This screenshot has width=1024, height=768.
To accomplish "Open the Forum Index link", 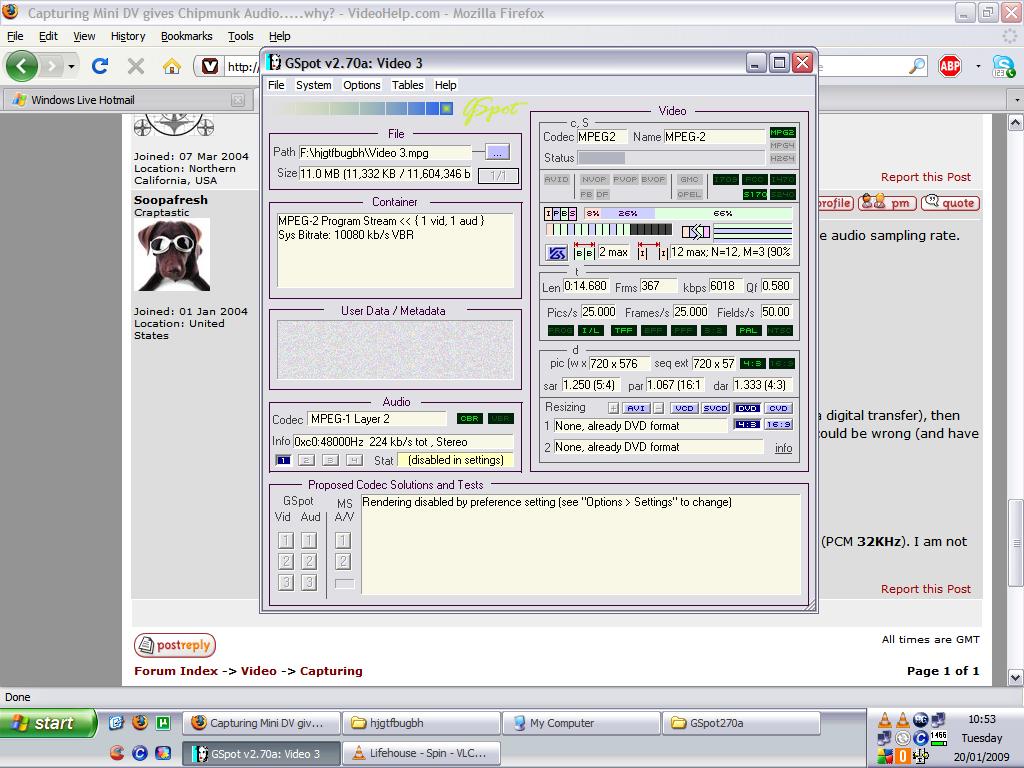I will 176,671.
